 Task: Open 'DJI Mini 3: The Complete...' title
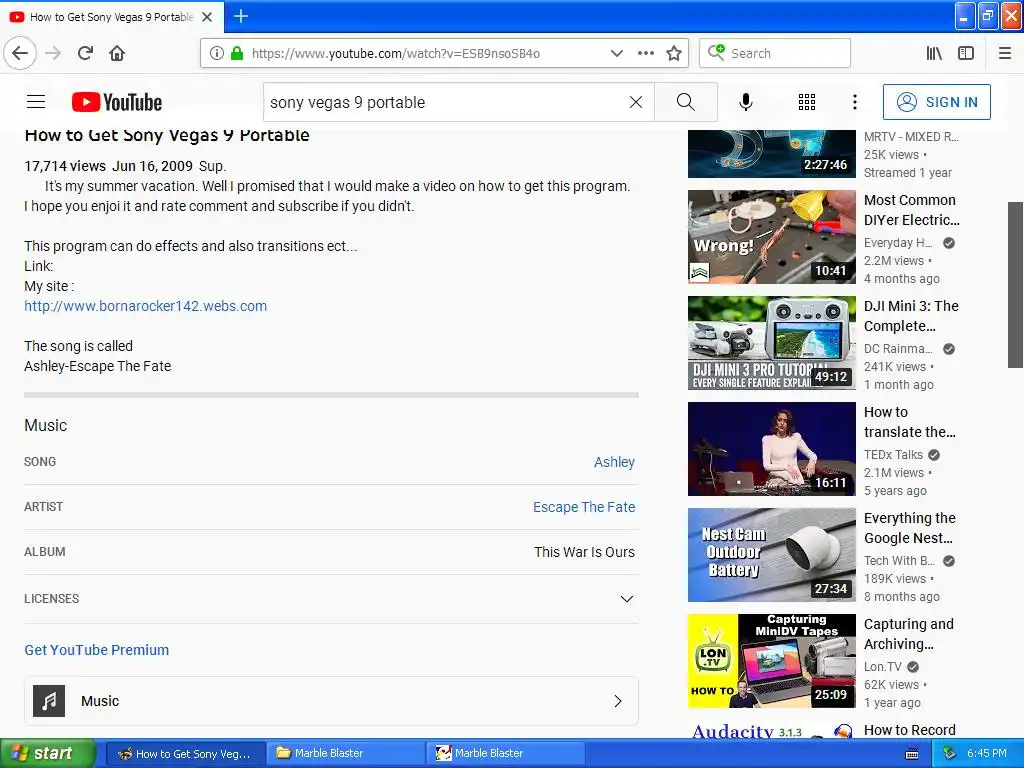coord(911,315)
